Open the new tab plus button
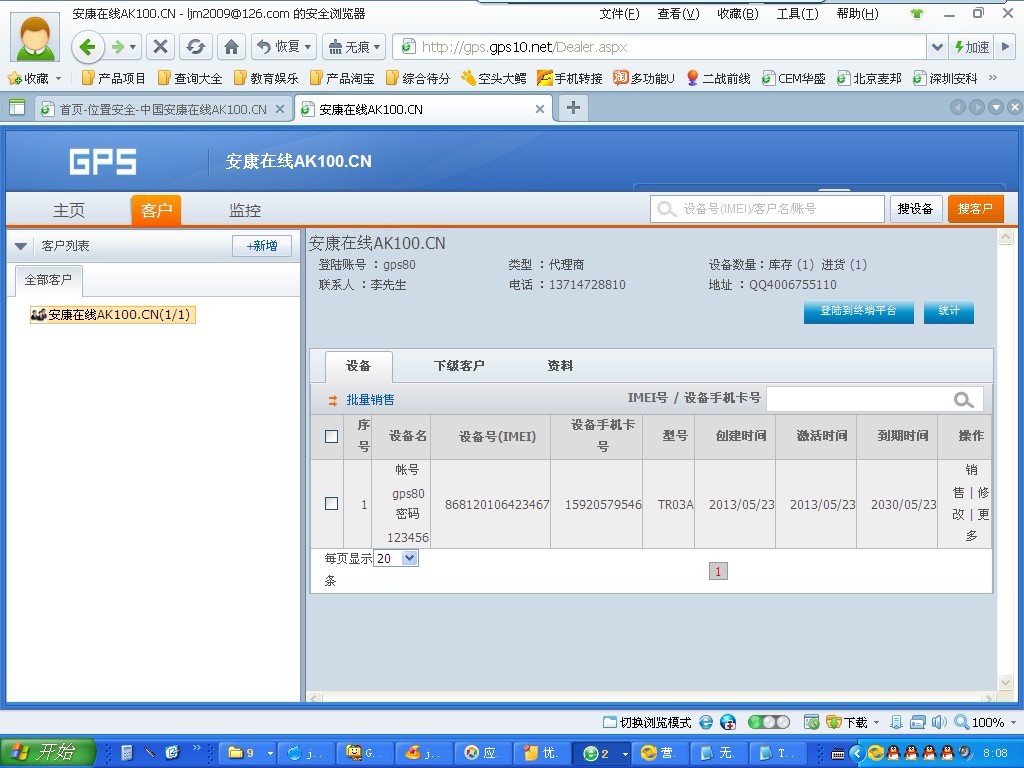The image size is (1024, 768). (x=573, y=108)
